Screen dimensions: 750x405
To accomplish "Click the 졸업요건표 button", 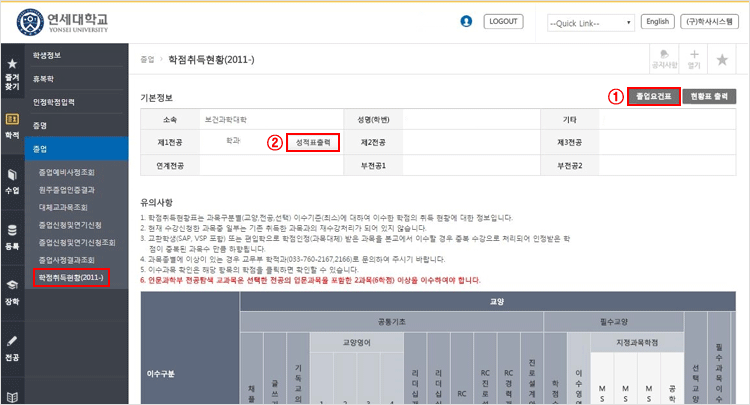I will tap(653, 97).
